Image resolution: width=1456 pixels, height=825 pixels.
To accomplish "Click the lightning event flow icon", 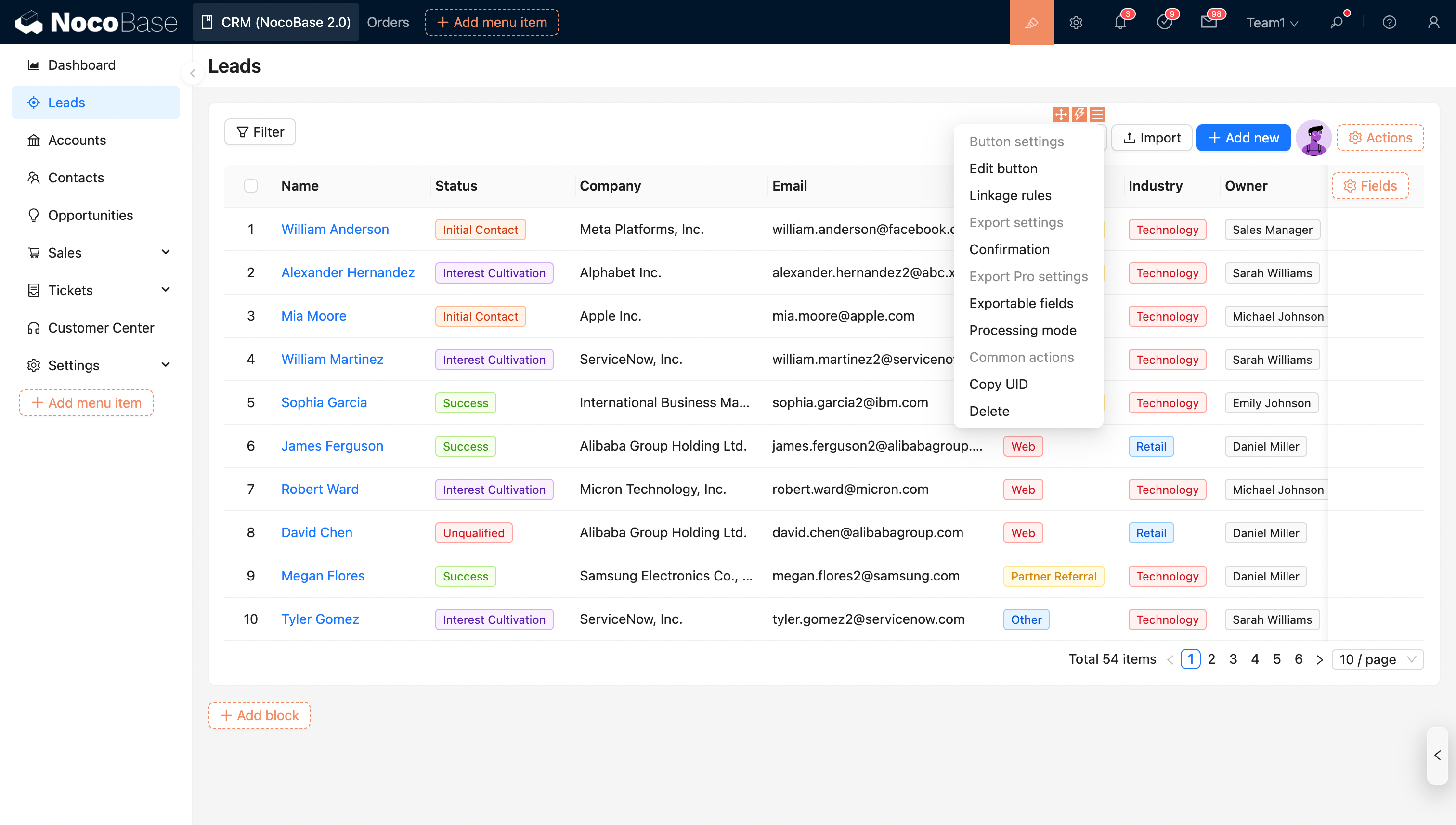I will [x=1079, y=115].
